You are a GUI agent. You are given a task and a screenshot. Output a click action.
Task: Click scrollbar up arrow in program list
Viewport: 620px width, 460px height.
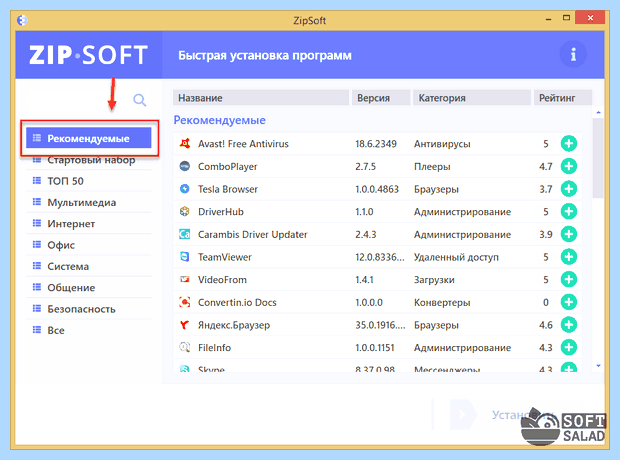(x=598, y=113)
